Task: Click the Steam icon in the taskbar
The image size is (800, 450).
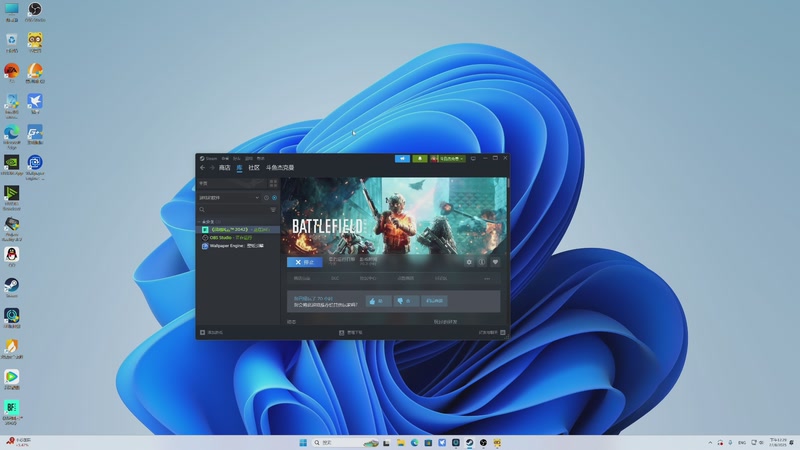Action: coord(469,442)
